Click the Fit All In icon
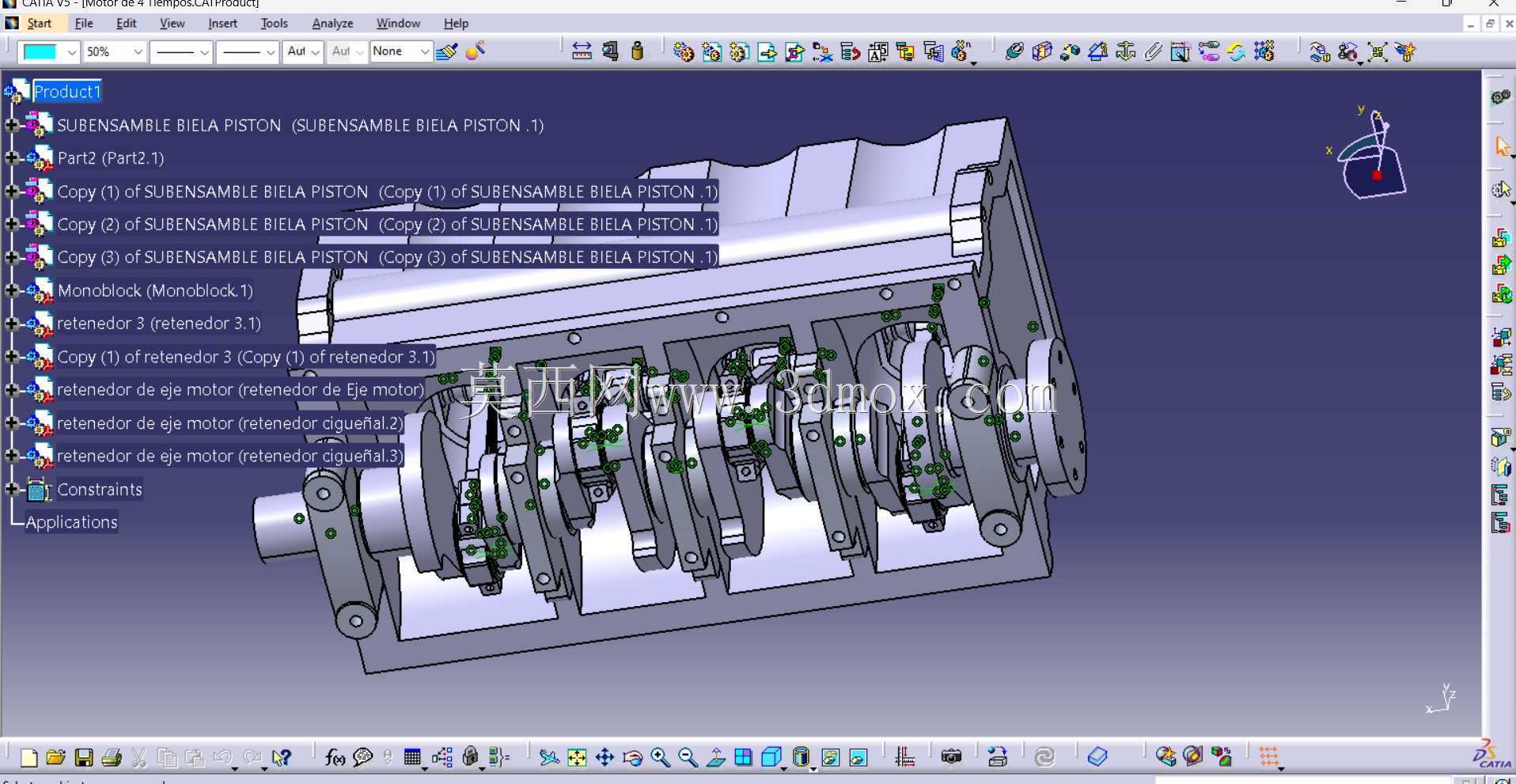Screen dimensions: 1516x784 (x=577, y=758)
